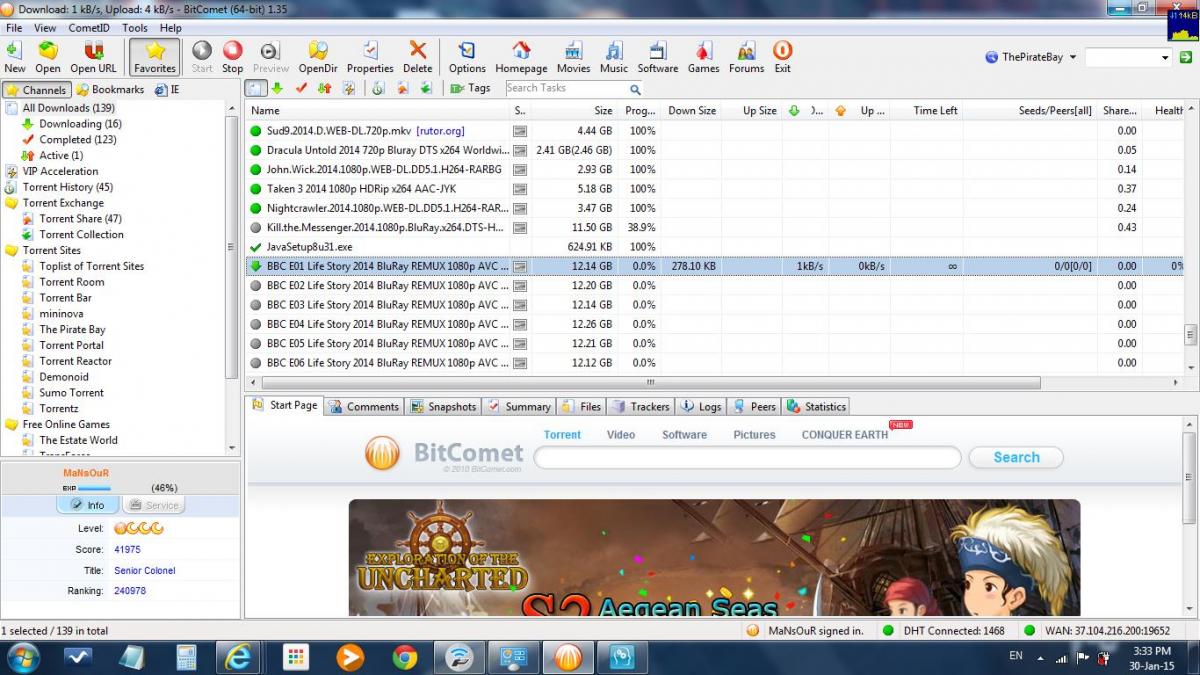Click the EXP progress bar

click(95, 488)
